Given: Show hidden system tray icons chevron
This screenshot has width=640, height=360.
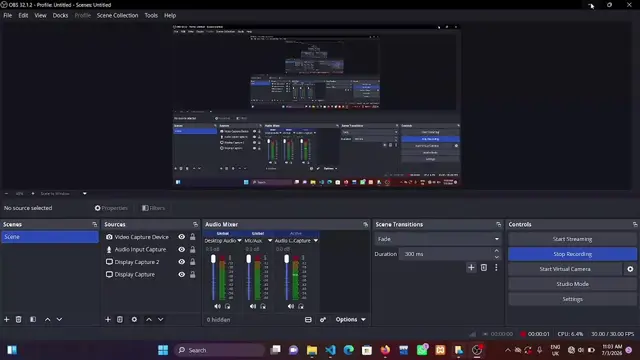Looking at the screenshot, I should pos(508,350).
